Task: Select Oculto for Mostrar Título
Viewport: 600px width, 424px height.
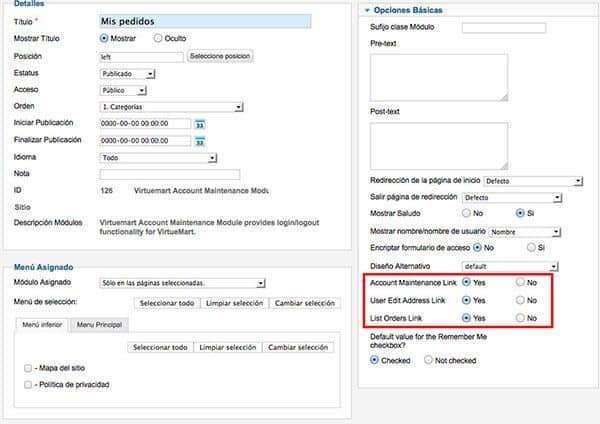Action: coord(158,38)
